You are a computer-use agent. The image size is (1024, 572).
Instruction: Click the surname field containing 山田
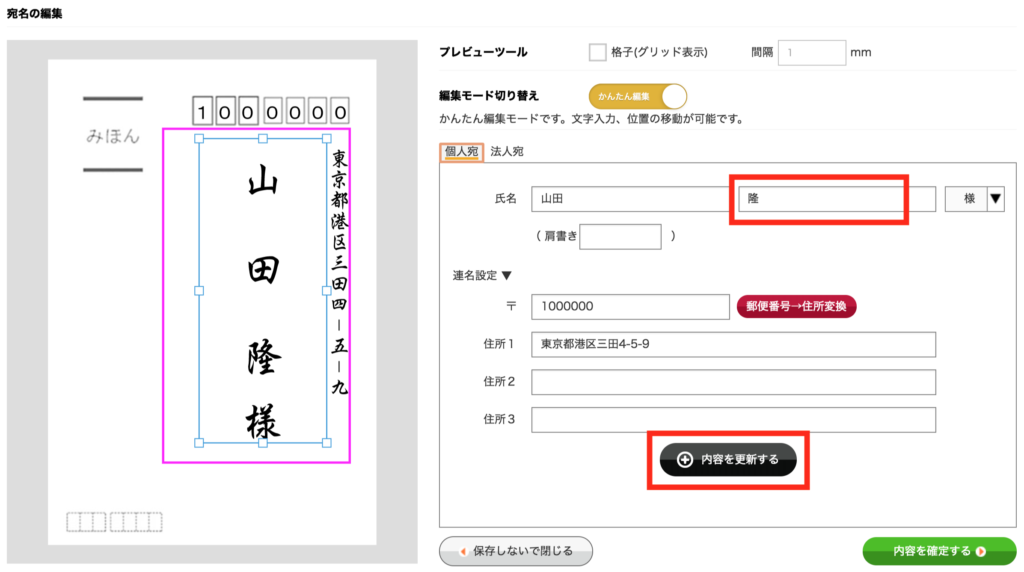point(632,199)
